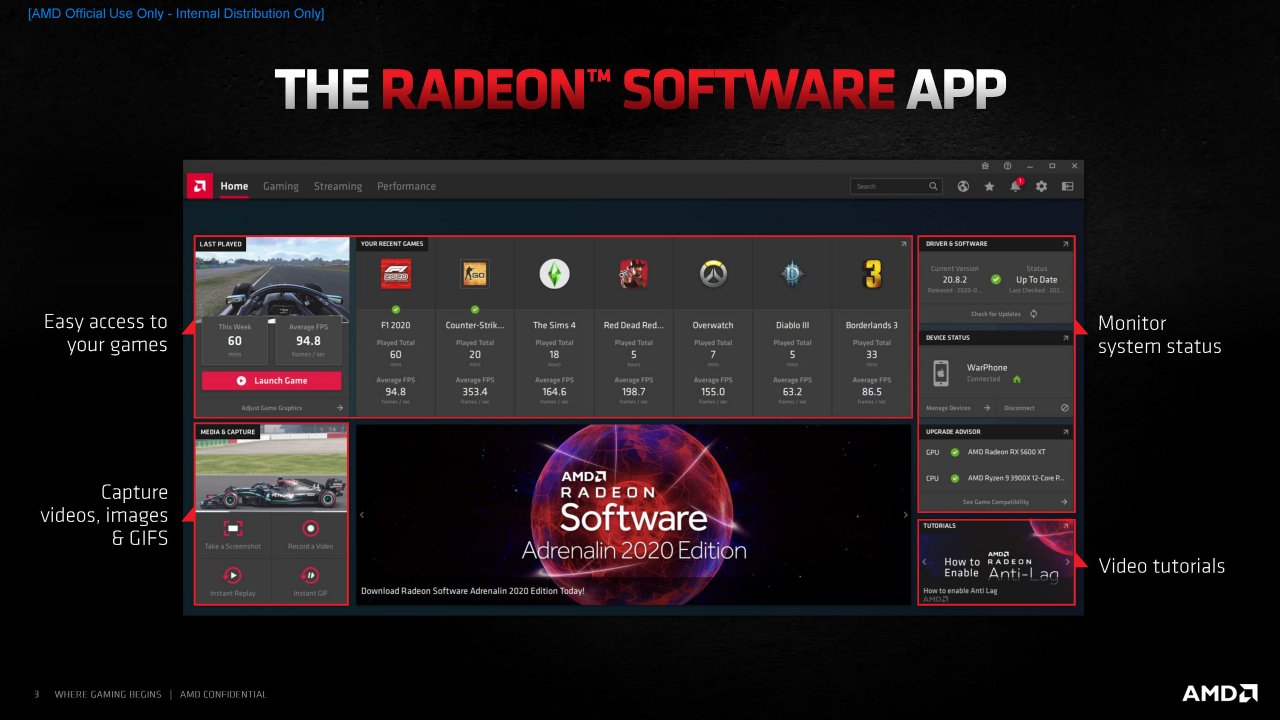Switch to the Gaming tab
This screenshot has width=1280, height=720.
[281, 186]
